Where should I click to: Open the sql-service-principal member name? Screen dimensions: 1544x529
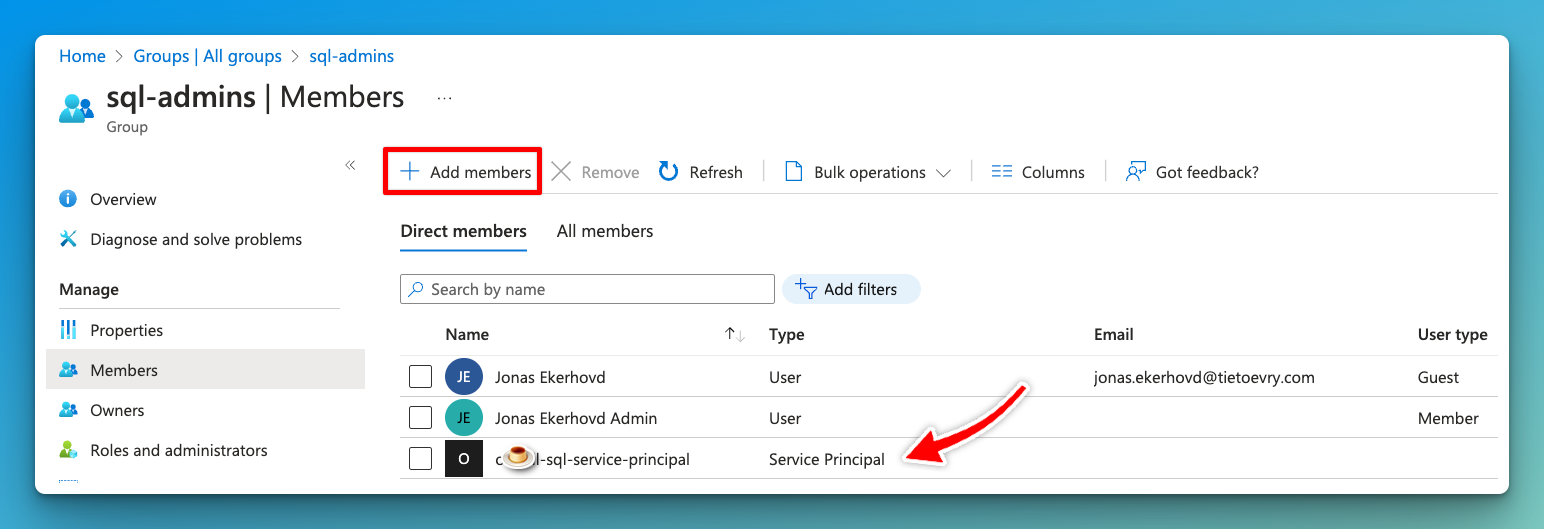(x=592, y=459)
